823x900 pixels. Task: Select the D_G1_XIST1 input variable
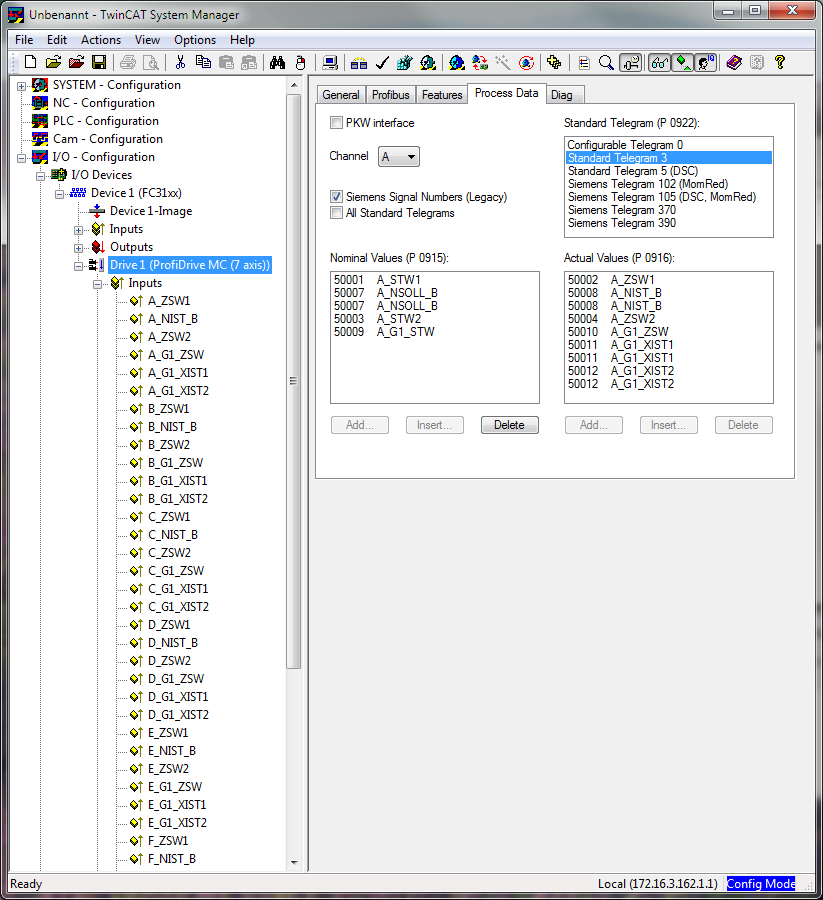[178, 696]
